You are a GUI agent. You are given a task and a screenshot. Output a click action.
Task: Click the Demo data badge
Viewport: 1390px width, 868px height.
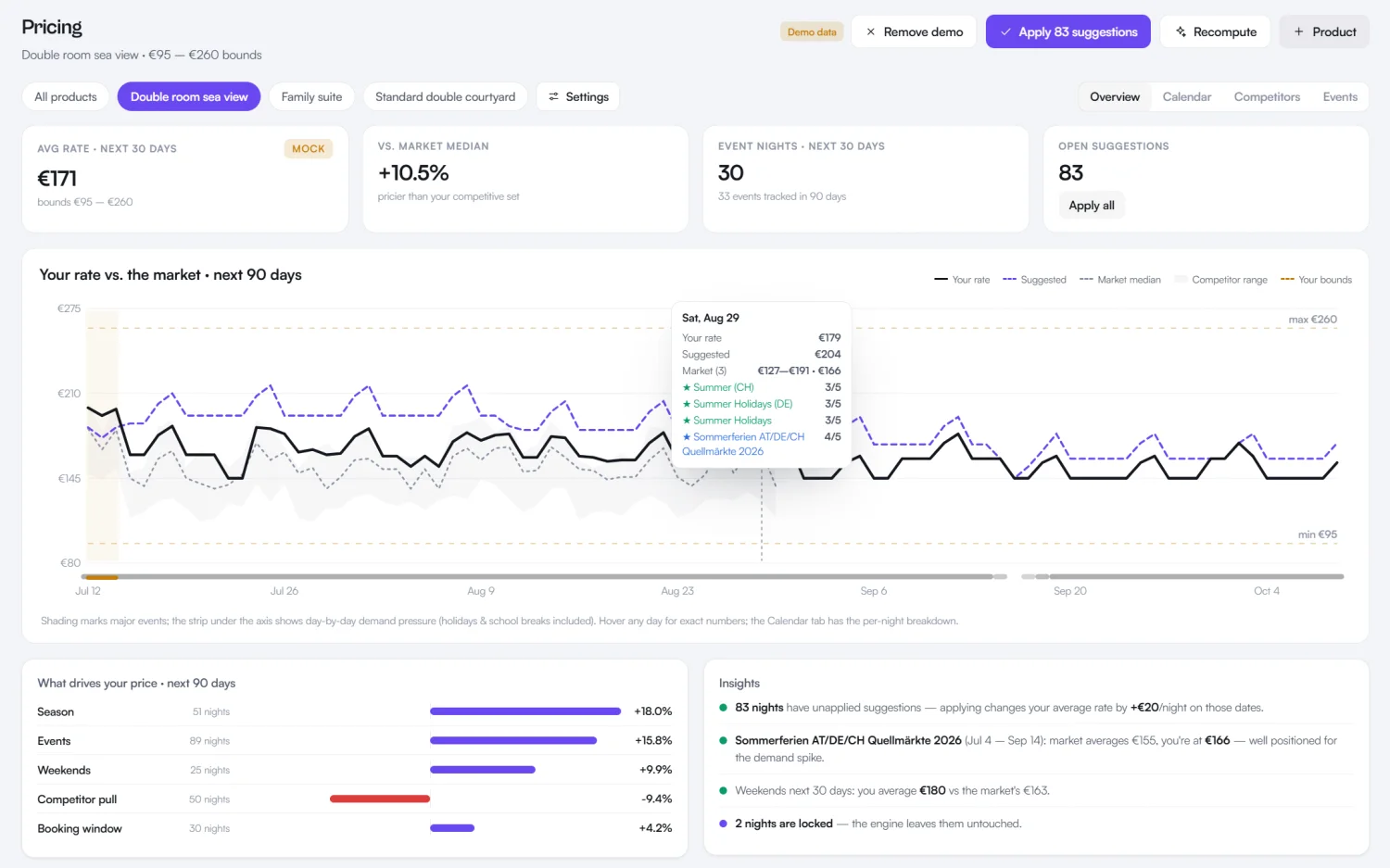point(812,31)
